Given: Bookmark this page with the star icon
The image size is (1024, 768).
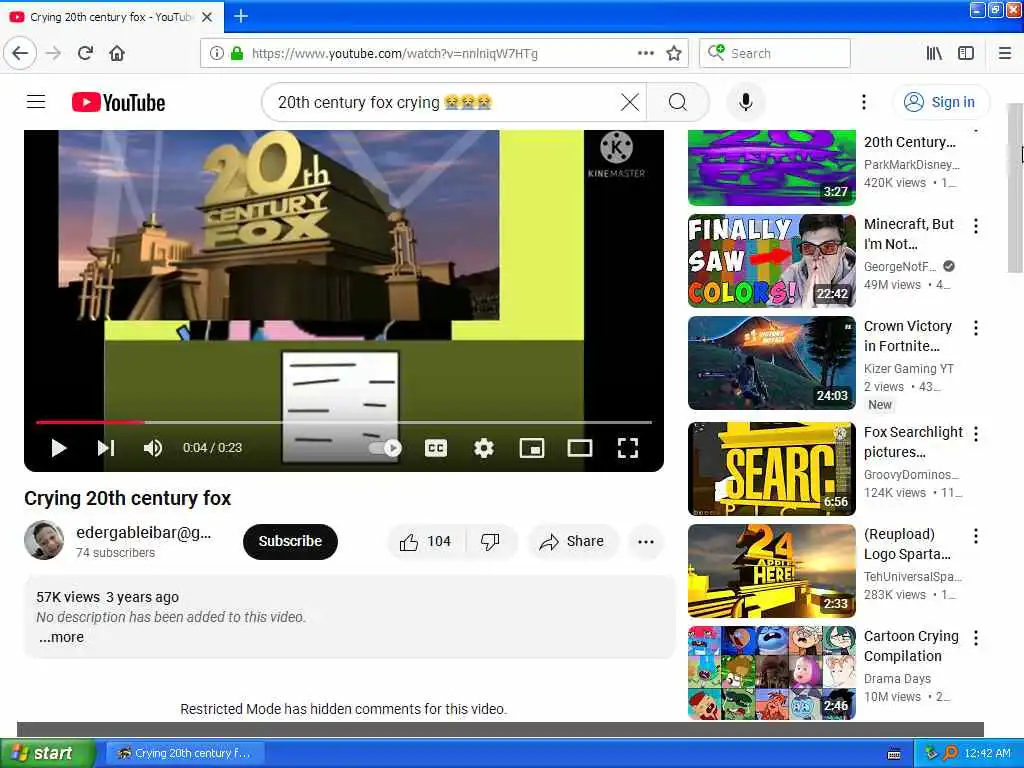Looking at the screenshot, I should point(674,53).
